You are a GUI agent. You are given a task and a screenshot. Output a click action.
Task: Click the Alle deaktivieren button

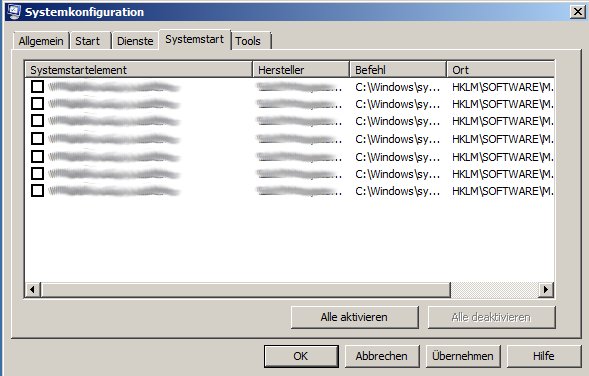(491, 317)
